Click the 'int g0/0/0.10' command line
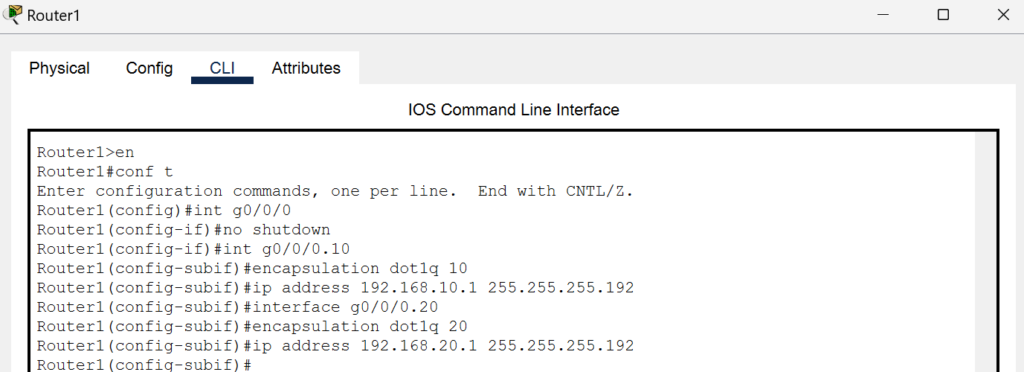 coord(193,249)
